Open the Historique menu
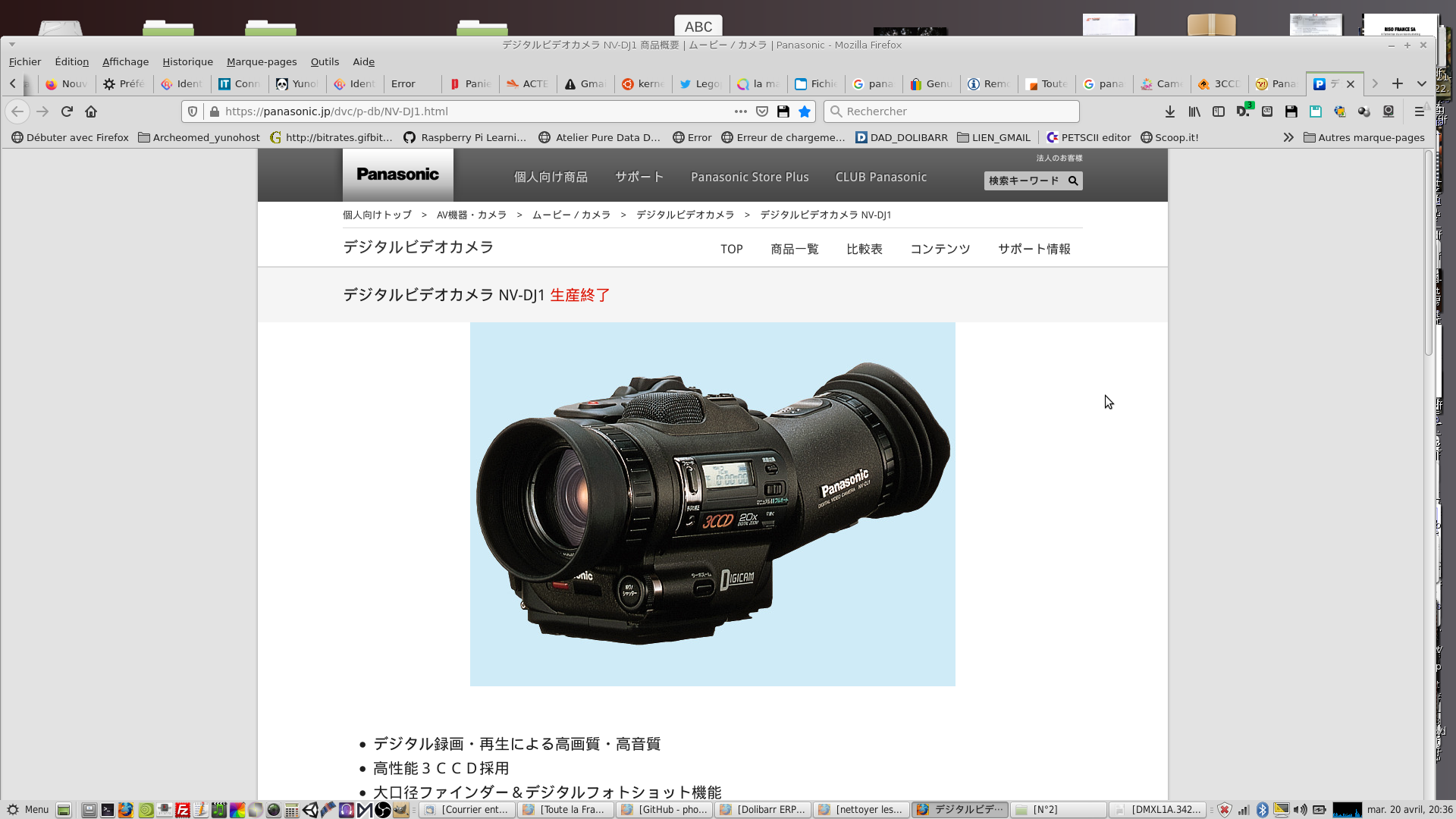The height and width of the screenshot is (819, 1456). tap(187, 61)
